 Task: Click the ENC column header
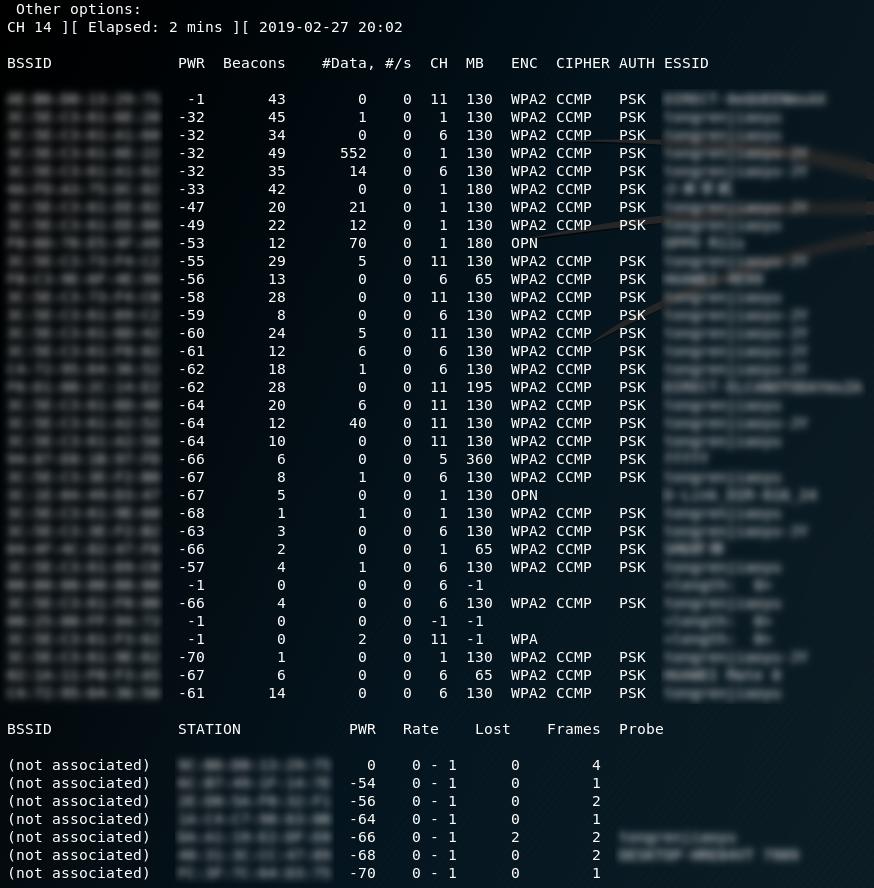[x=524, y=63]
